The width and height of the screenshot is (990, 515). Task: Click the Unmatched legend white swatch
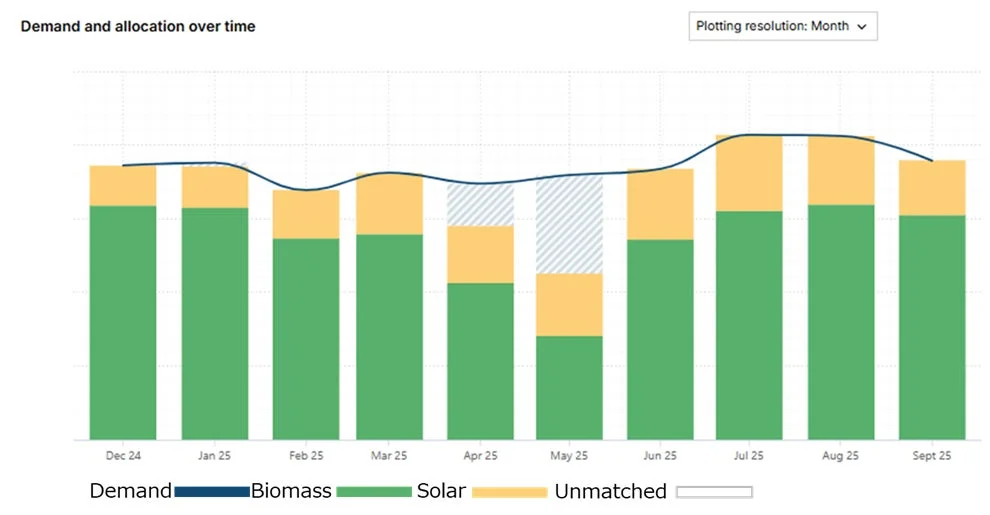(714, 491)
